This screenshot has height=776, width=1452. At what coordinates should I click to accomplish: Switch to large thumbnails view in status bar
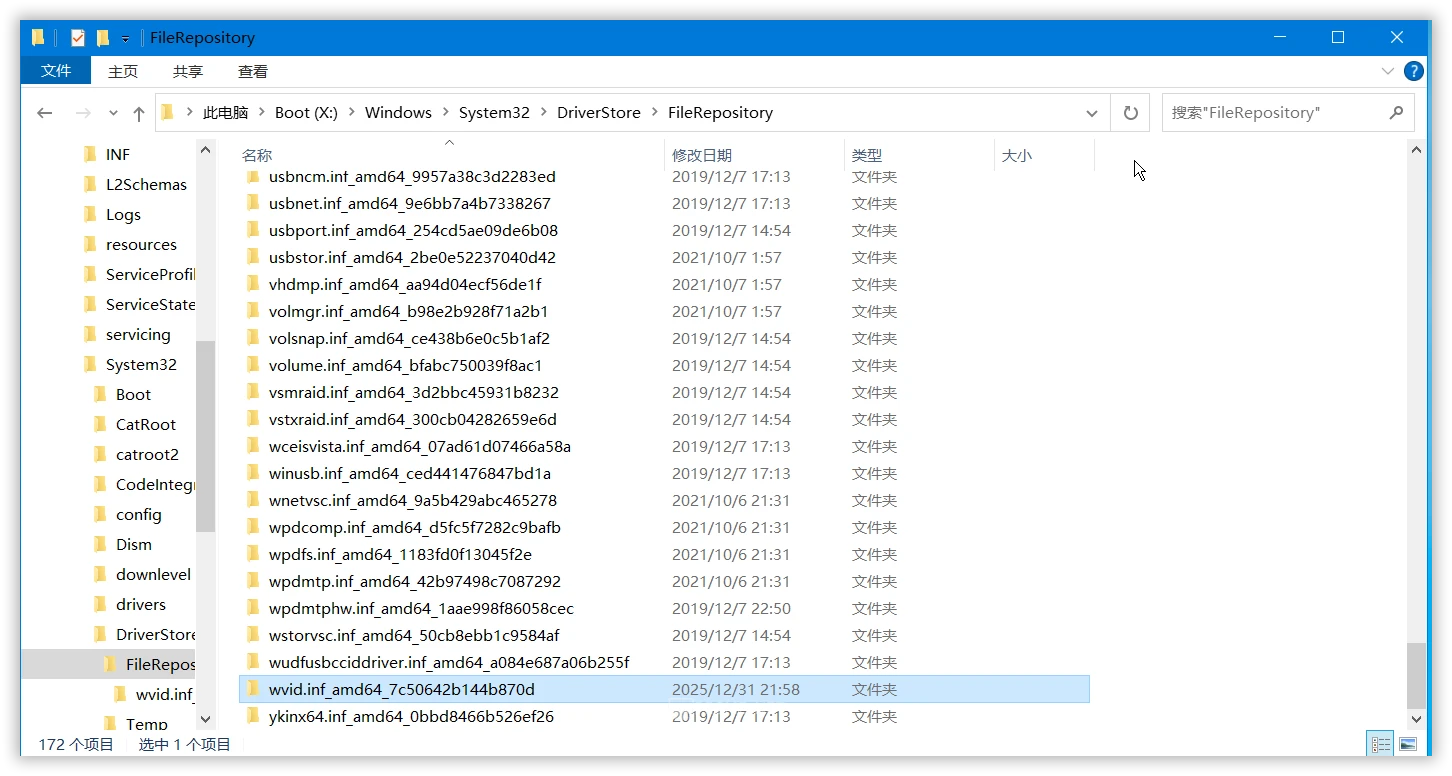click(x=1408, y=743)
